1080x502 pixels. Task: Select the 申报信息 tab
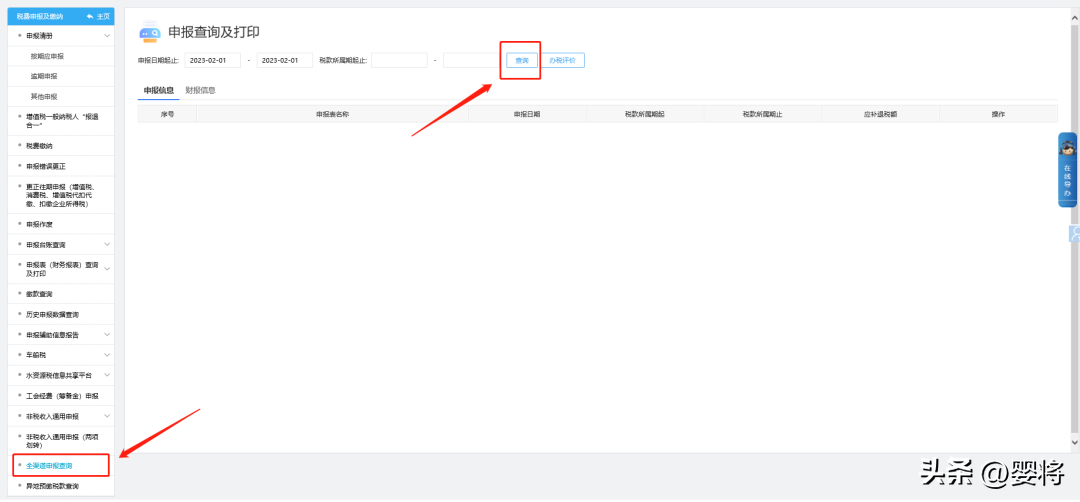click(158, 90)
